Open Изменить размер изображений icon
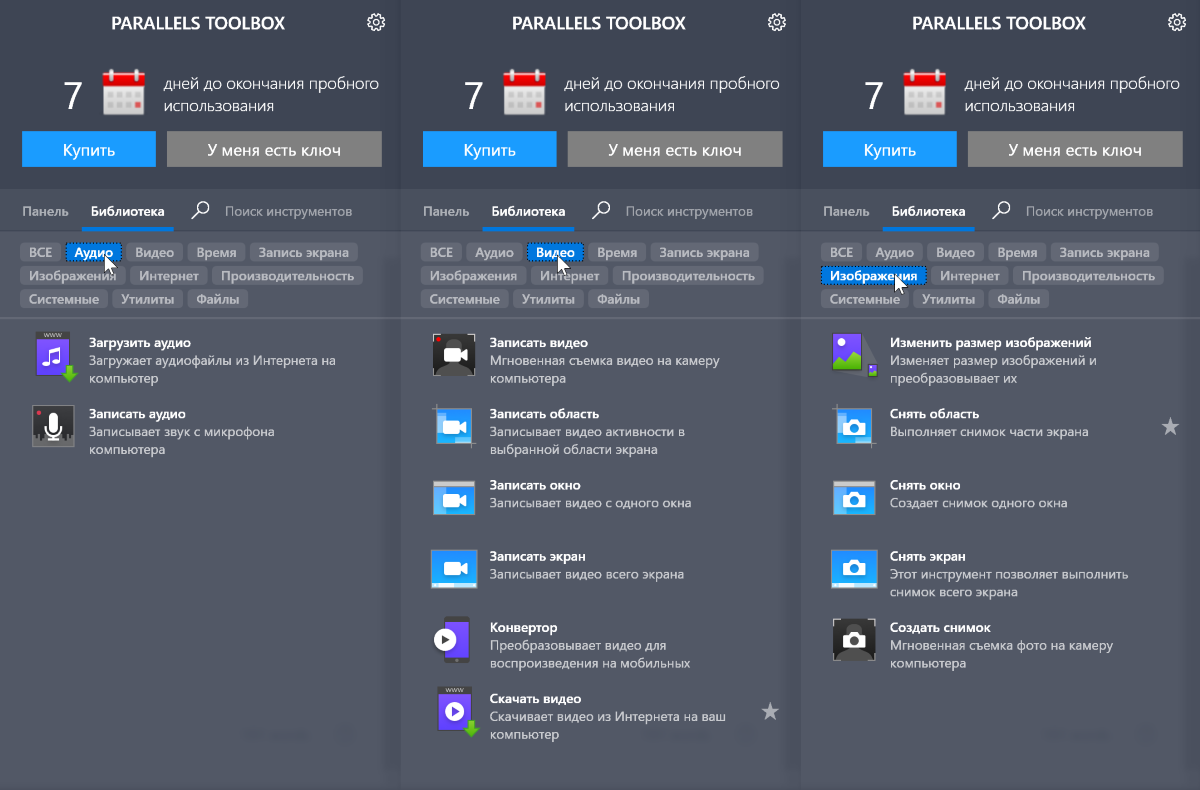Viewport: 1200px width, 790px height. 854,355
